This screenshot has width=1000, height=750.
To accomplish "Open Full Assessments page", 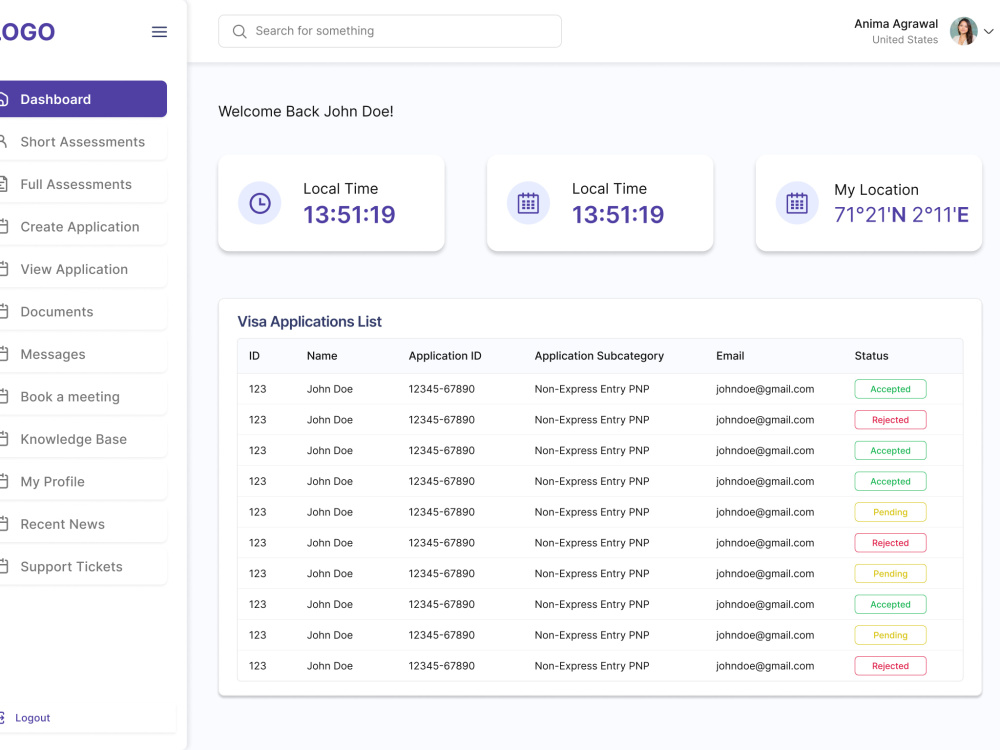I will point(84,184).
